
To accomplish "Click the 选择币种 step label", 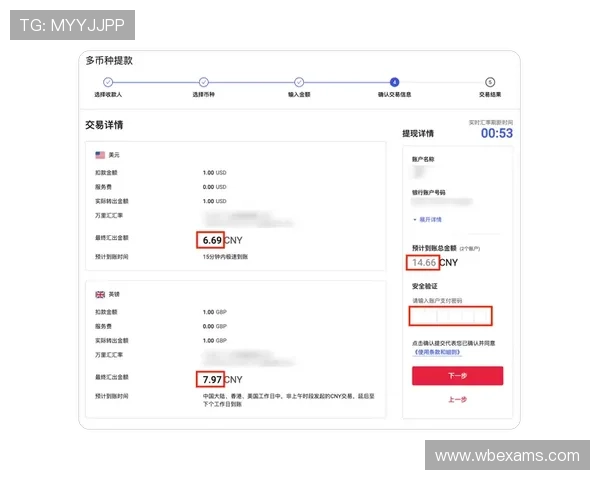I will point(204,95).
